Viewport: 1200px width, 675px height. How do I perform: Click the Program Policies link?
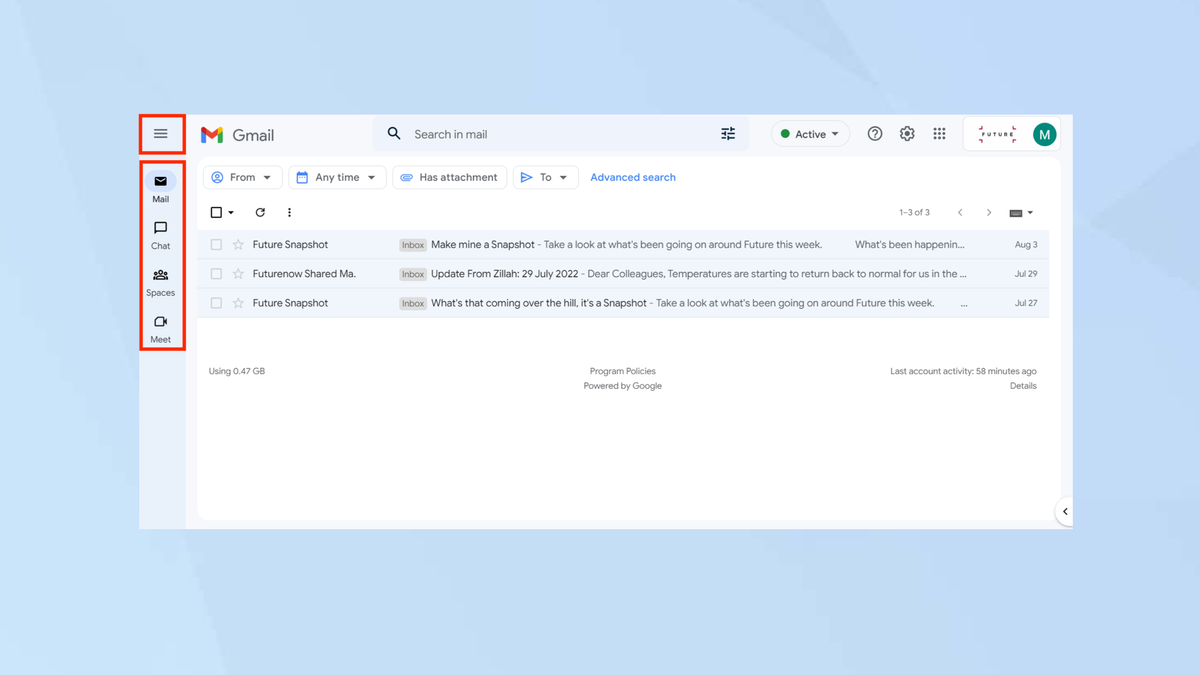tap(622, 370)
